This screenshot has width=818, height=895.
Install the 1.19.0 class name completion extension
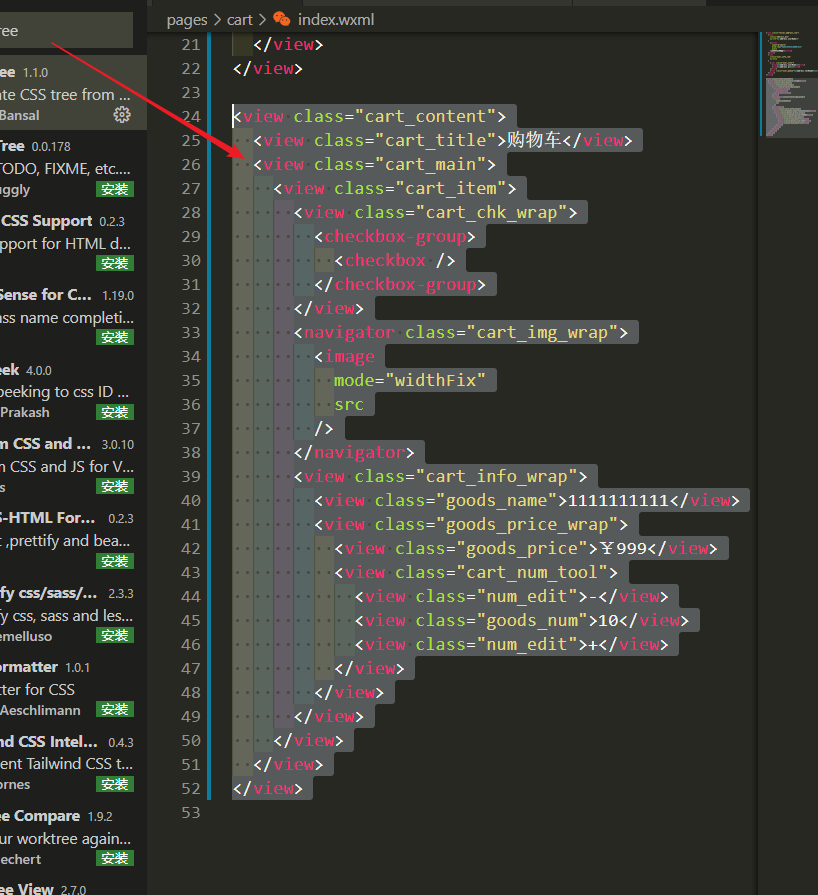point(115,337)
